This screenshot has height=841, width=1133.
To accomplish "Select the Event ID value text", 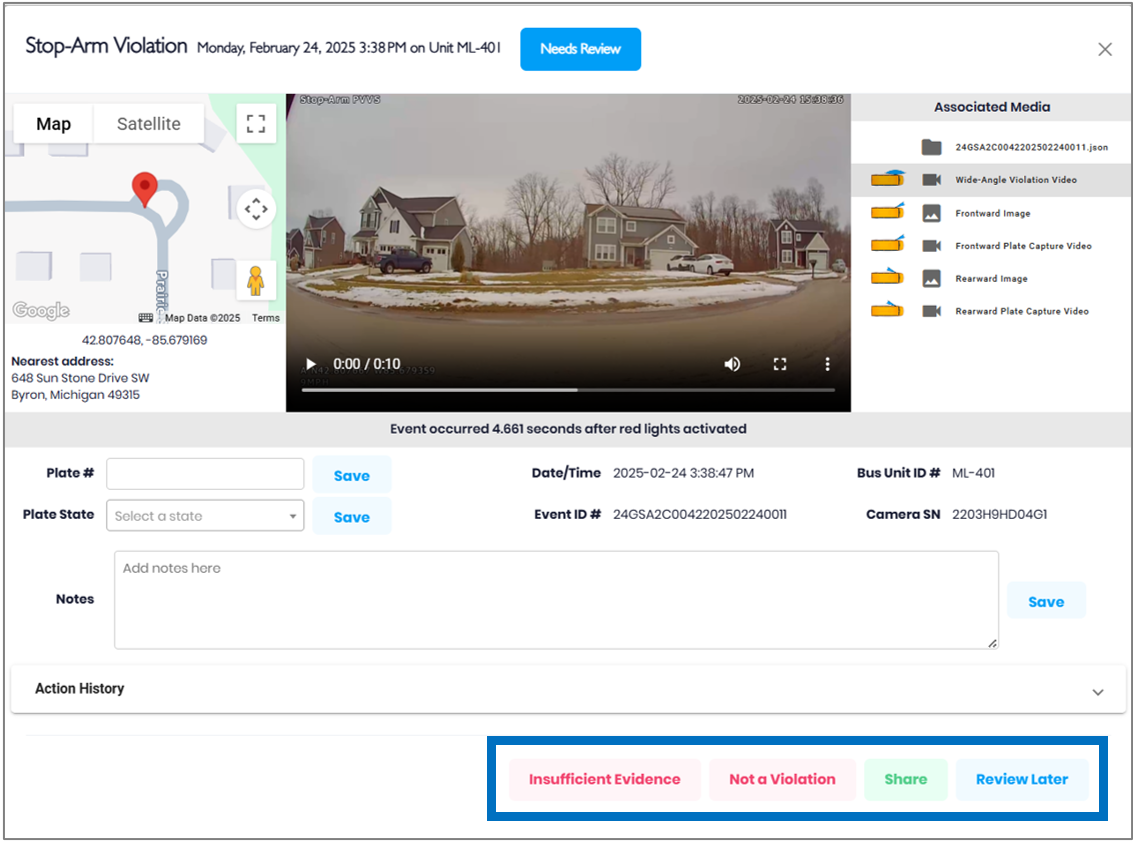I will coord(699,514).
